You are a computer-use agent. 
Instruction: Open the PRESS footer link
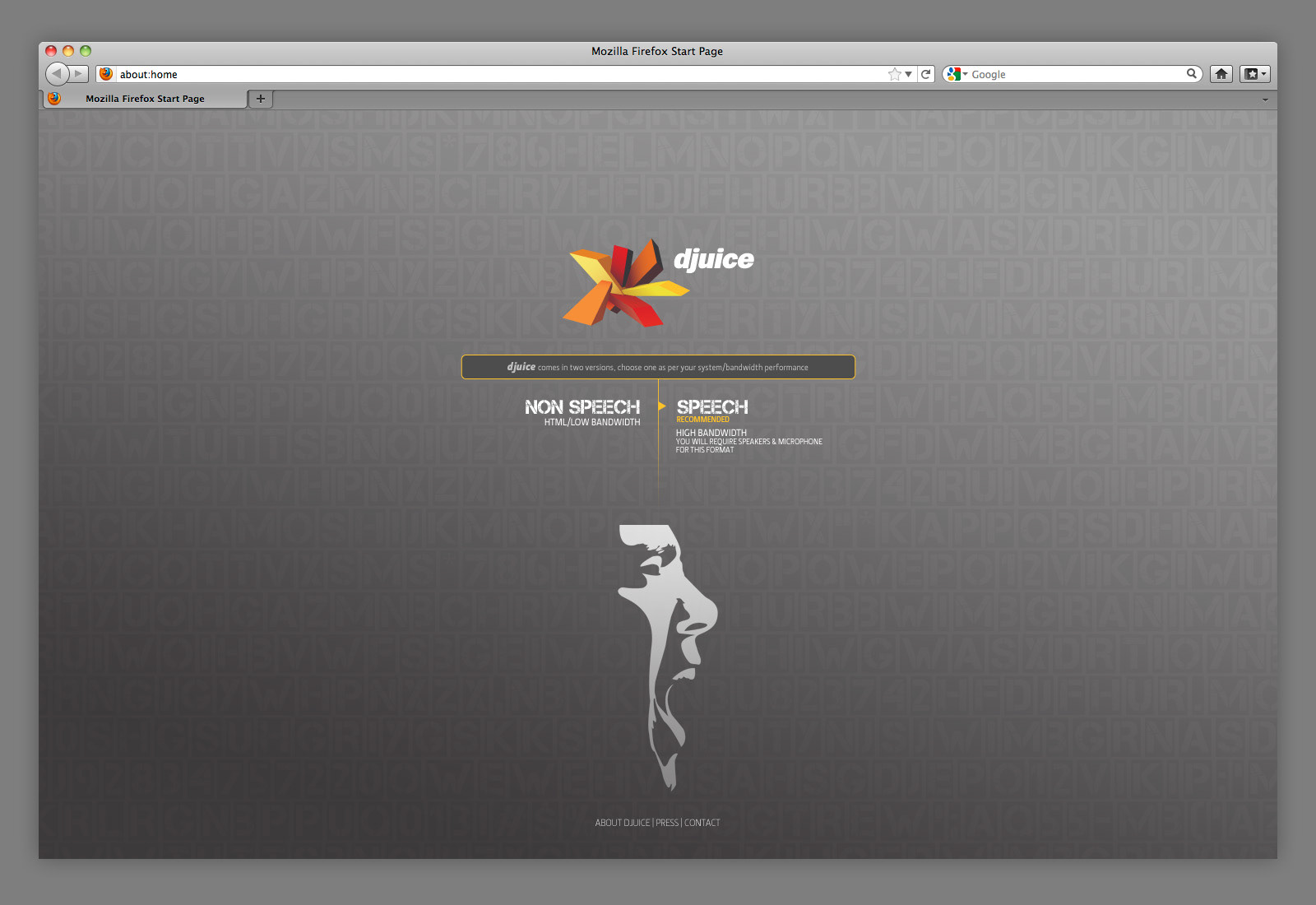click(667, 823)
